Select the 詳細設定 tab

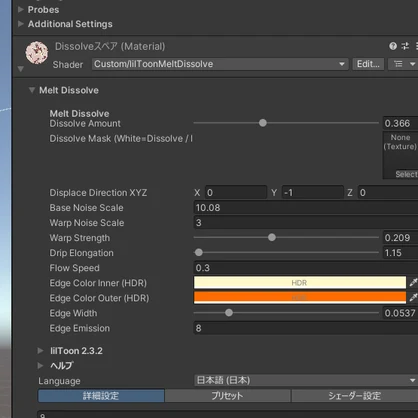(101, 396)
